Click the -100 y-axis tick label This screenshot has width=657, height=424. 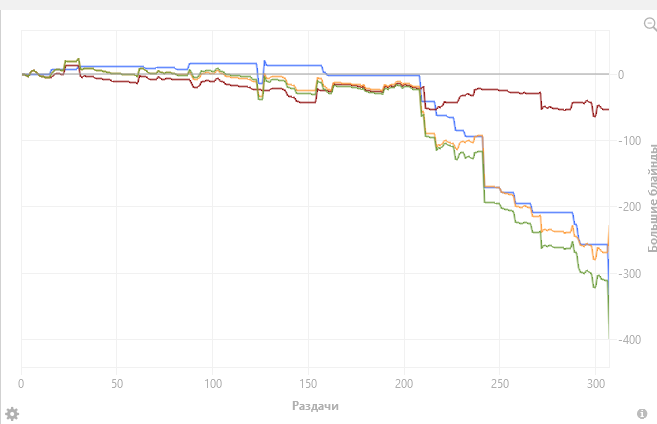click(626, 141)
